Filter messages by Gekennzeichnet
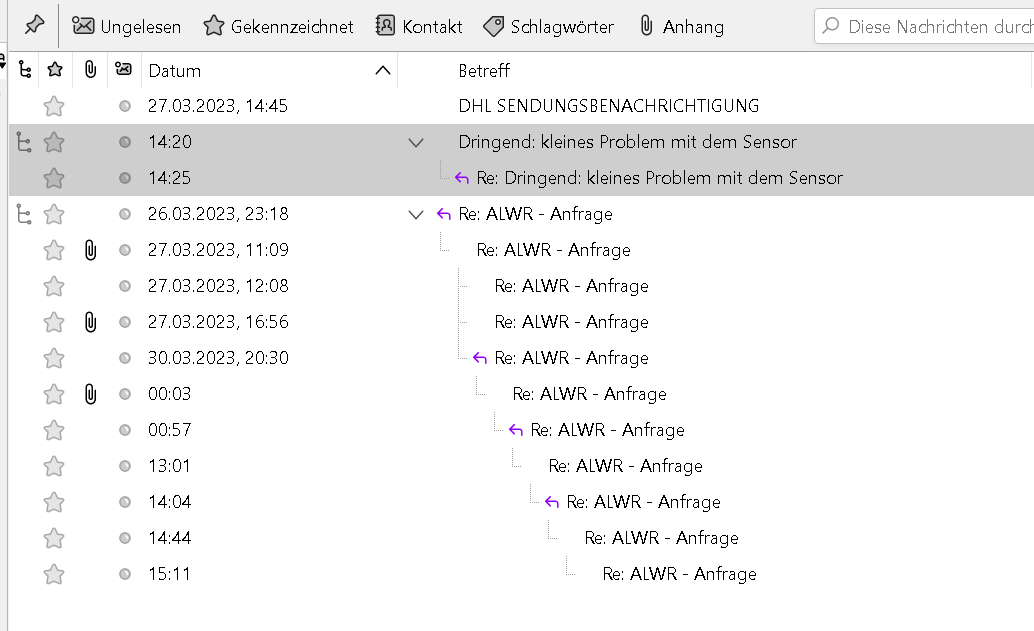The width and height of the screenshot is (1034, 631). tap(278, 27)
